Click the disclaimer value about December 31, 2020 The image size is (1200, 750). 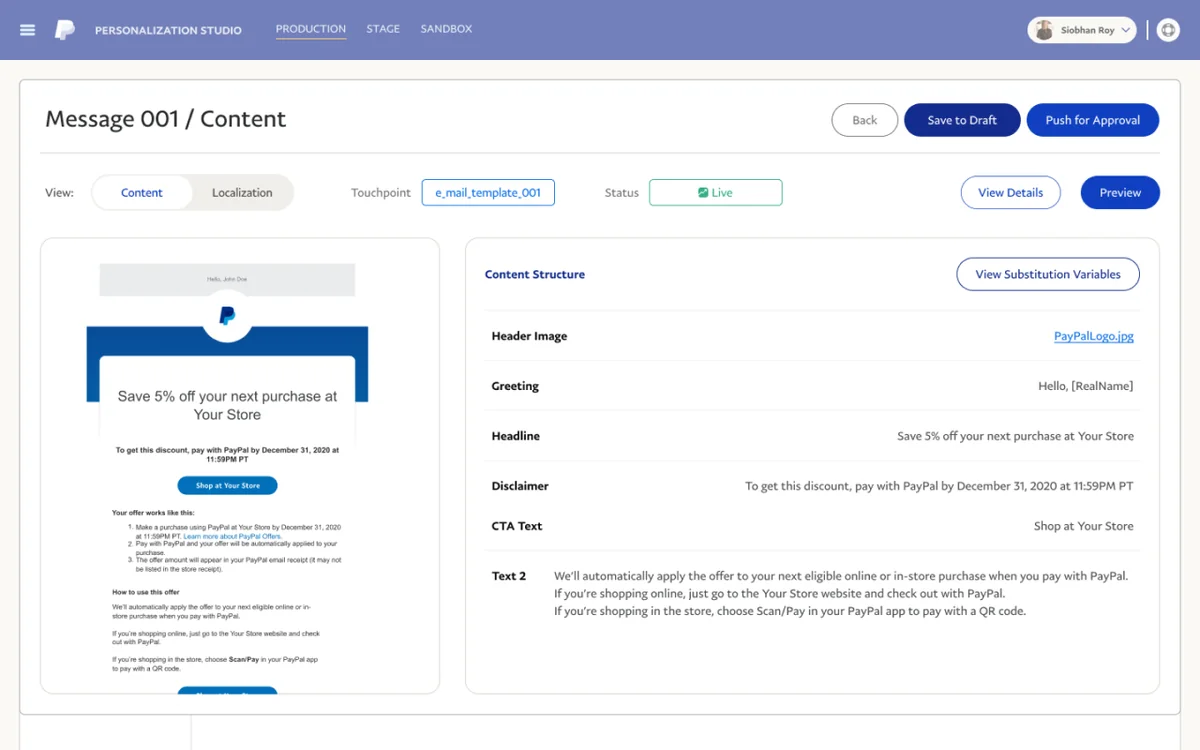[x=939, y=486]
